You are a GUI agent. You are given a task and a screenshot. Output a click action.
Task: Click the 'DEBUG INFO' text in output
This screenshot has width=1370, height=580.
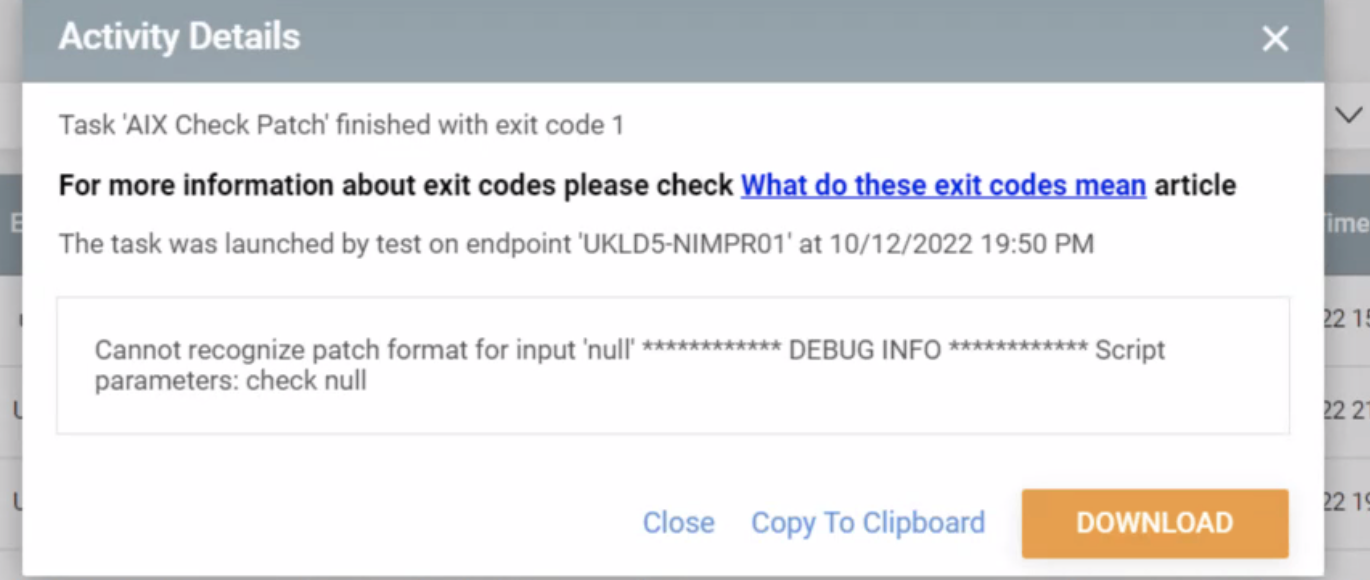[864, 351]
